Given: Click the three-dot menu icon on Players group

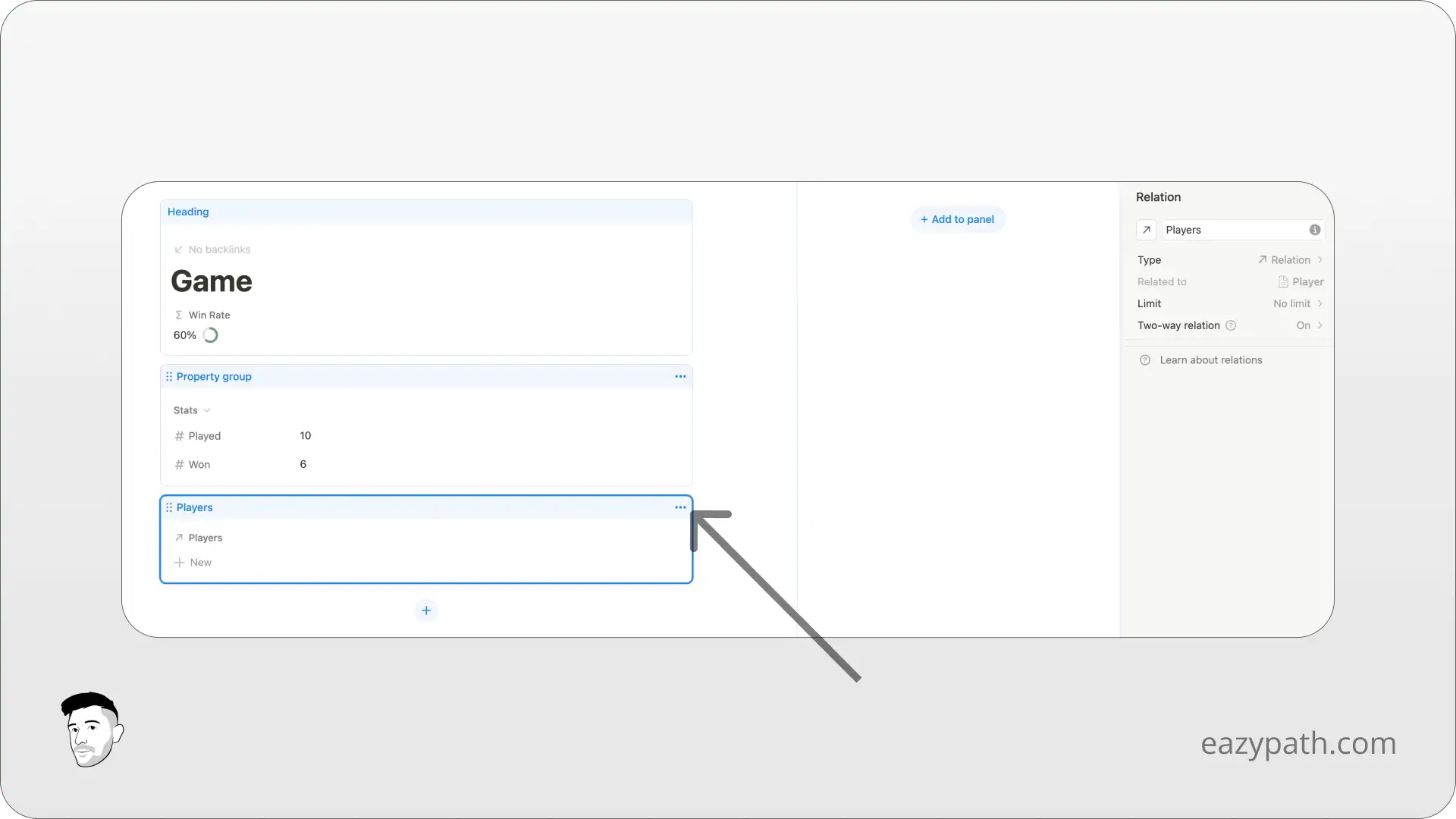Looking at the screenshot, I should (x=680, y=507).
